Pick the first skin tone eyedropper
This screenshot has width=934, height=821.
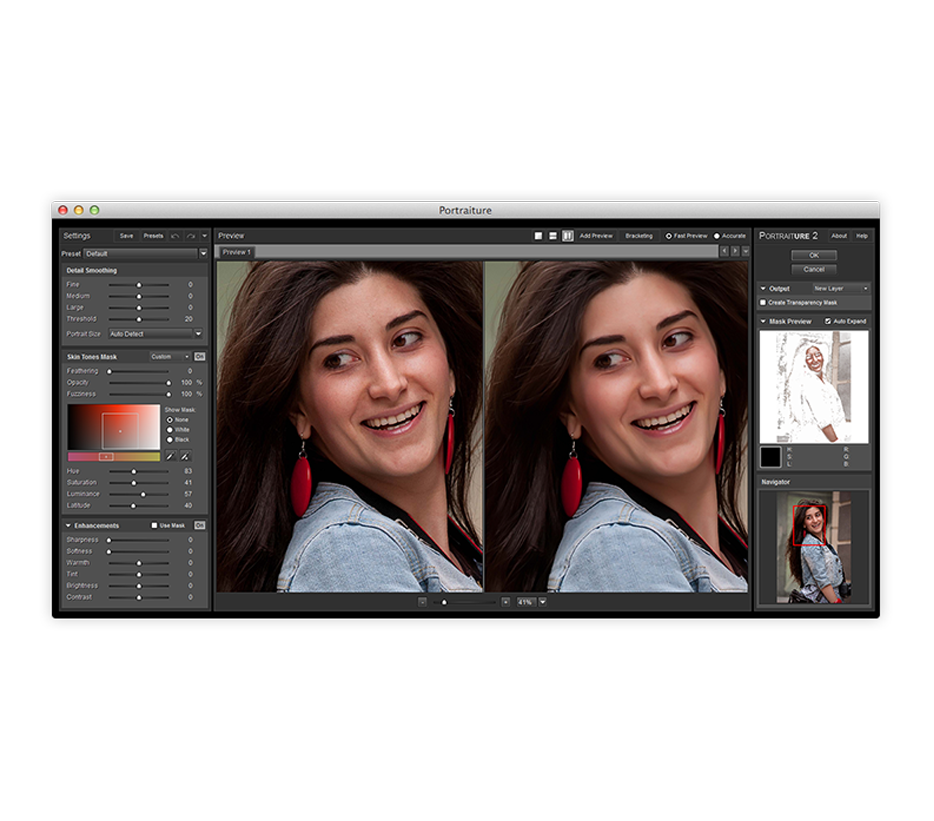[x=170, y=456]
